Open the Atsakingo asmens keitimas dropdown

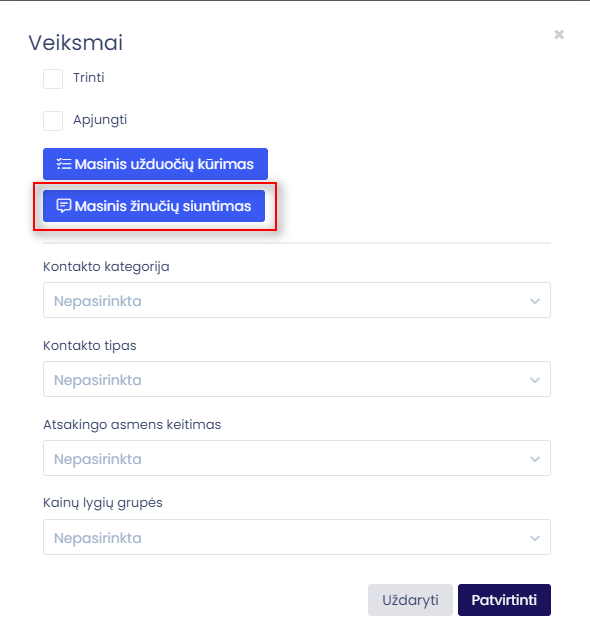point(297,458)
